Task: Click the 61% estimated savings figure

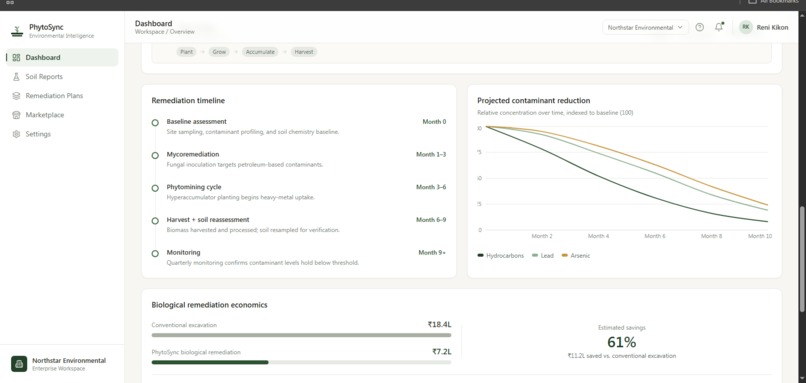Action: coord(621,342)
